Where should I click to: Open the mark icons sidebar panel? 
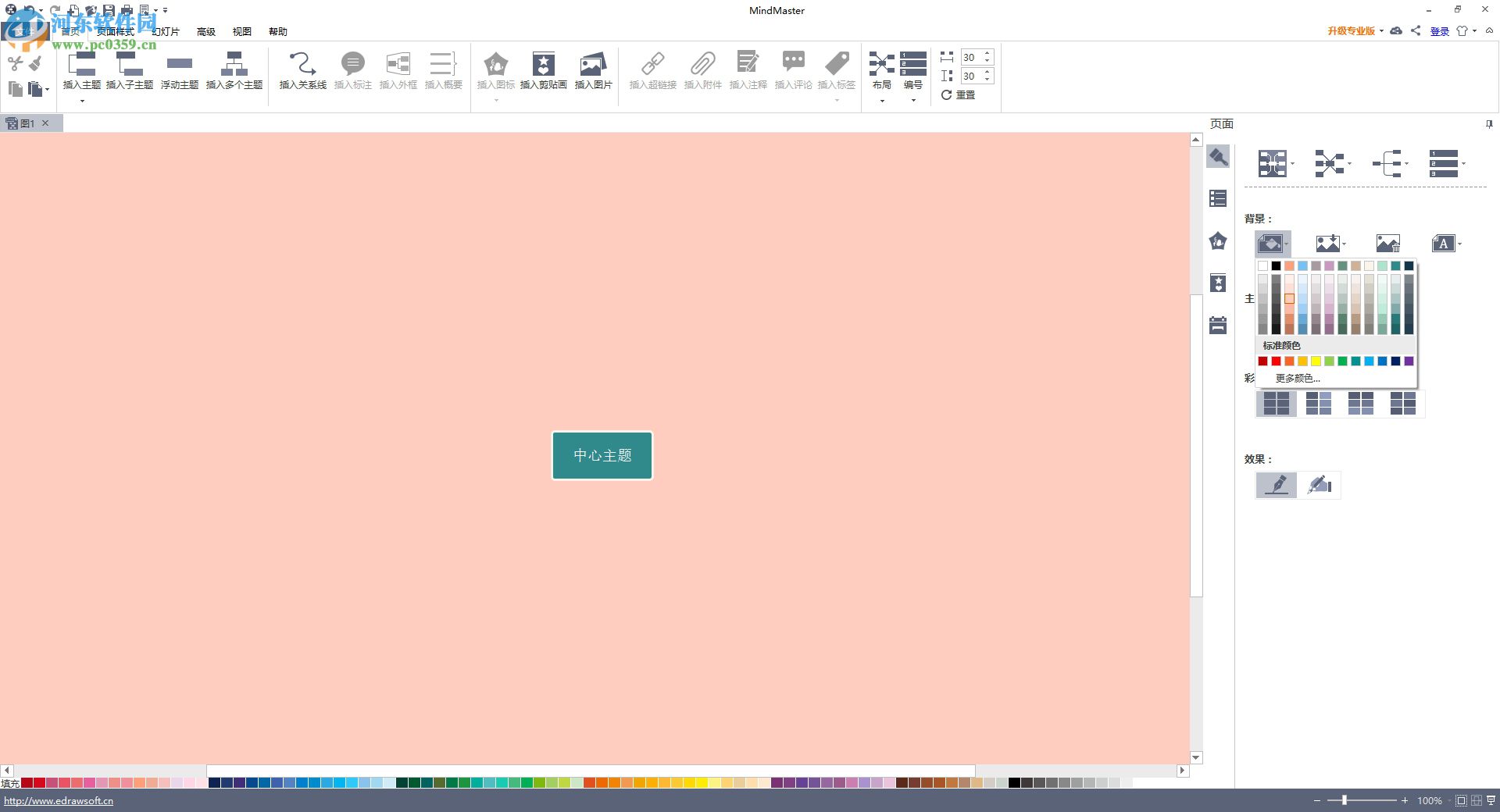pos(1218,240)
